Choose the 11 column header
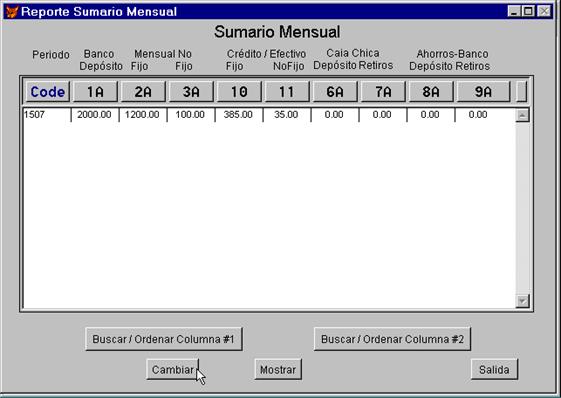This screenshot has width=561, height=398. pos(287,92)
